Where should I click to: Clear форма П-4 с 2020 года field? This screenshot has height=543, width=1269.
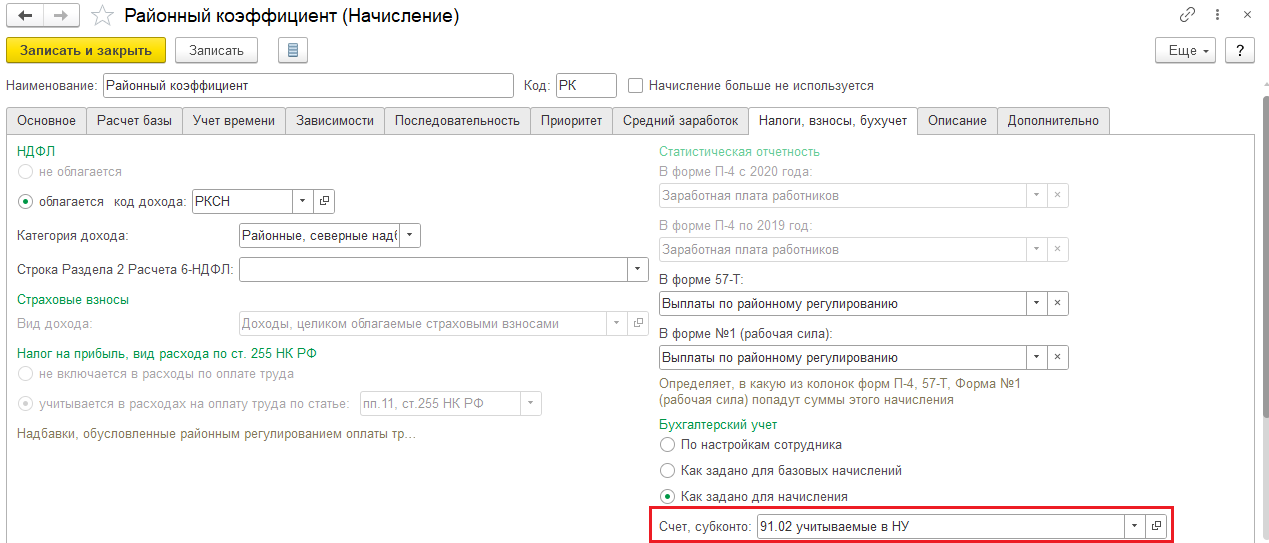(1058, 195)
